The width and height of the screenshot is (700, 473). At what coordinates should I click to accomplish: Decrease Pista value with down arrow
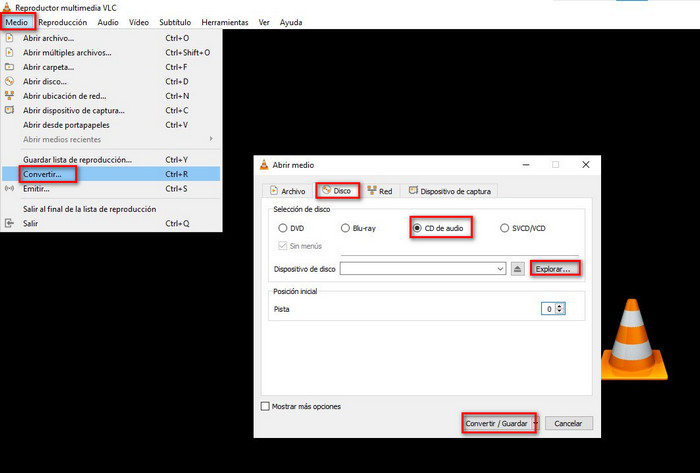pos(560,311)
